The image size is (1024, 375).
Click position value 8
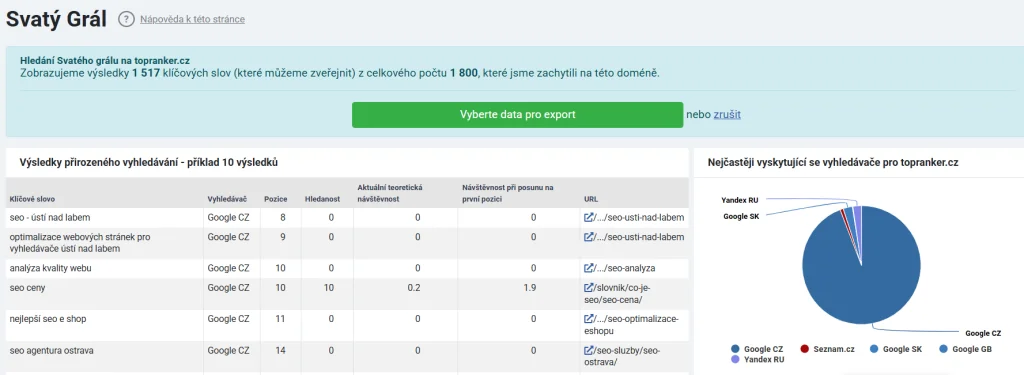283,218
